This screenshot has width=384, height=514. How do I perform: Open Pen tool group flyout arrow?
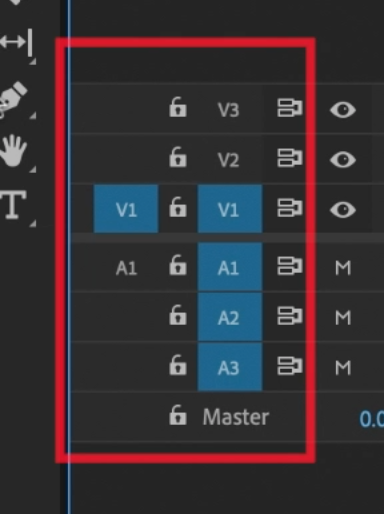[33, 116]
